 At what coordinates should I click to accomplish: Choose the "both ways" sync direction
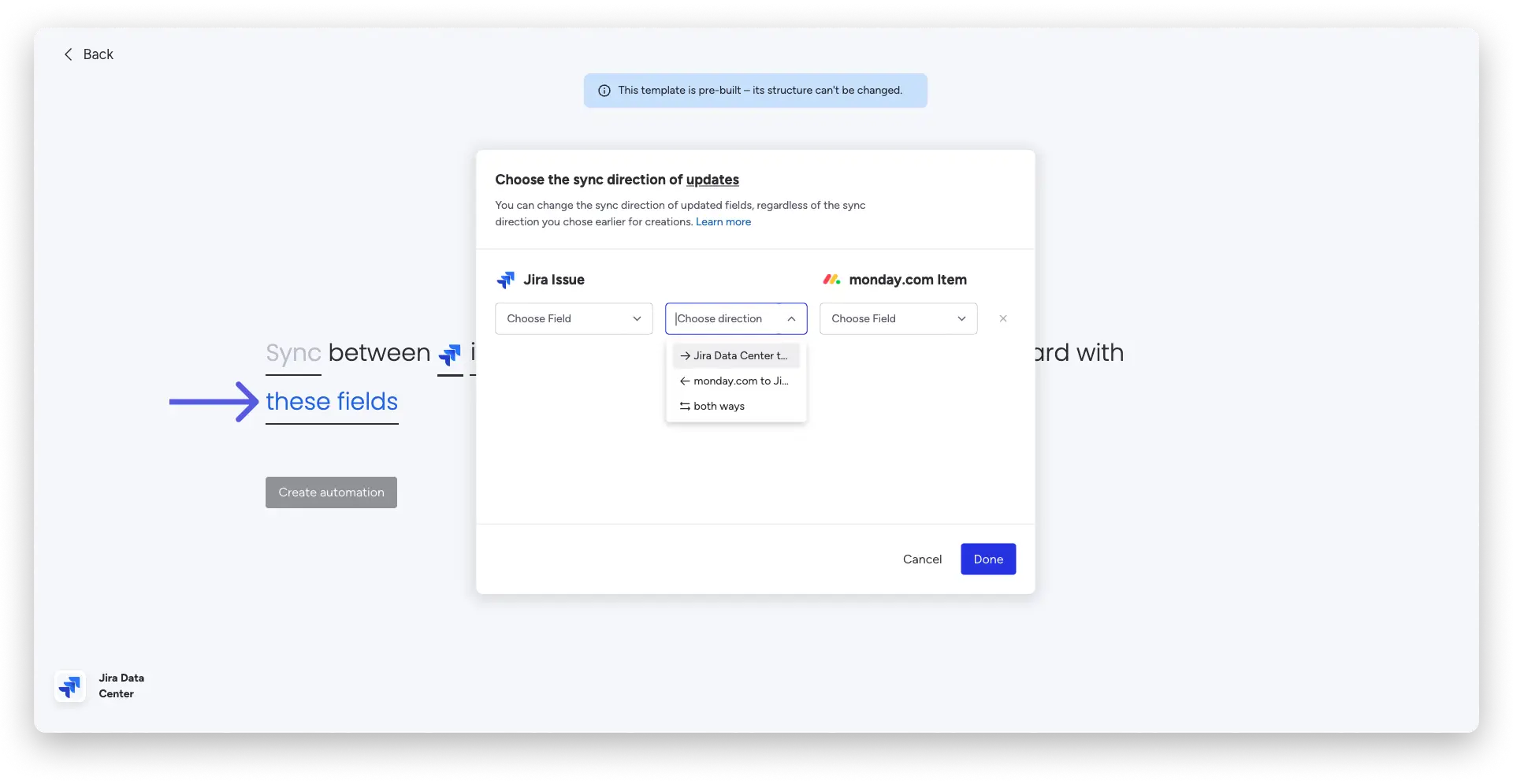pyautogui.click(x=736, y=406)
